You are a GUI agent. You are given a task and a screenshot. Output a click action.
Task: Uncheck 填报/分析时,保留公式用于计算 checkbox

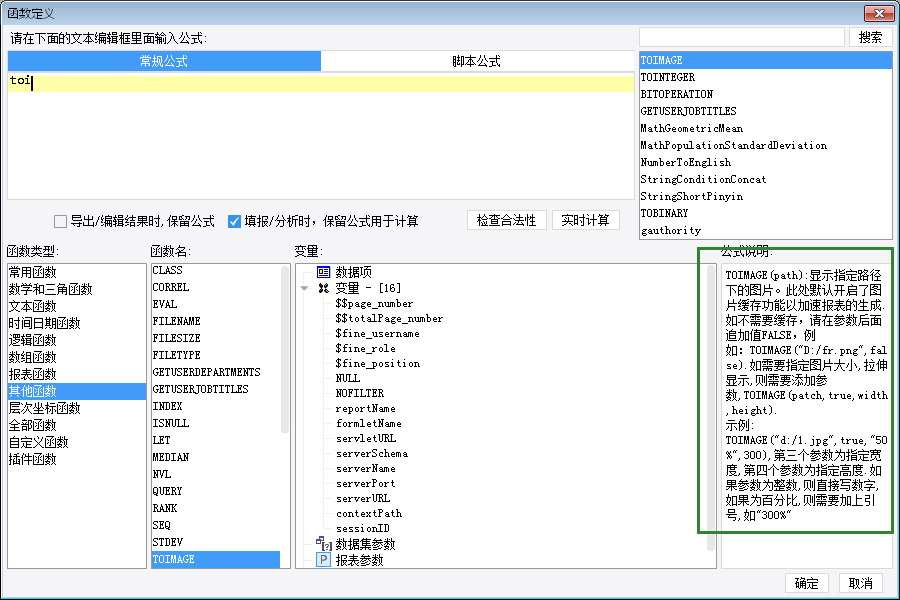pos(234,221)
